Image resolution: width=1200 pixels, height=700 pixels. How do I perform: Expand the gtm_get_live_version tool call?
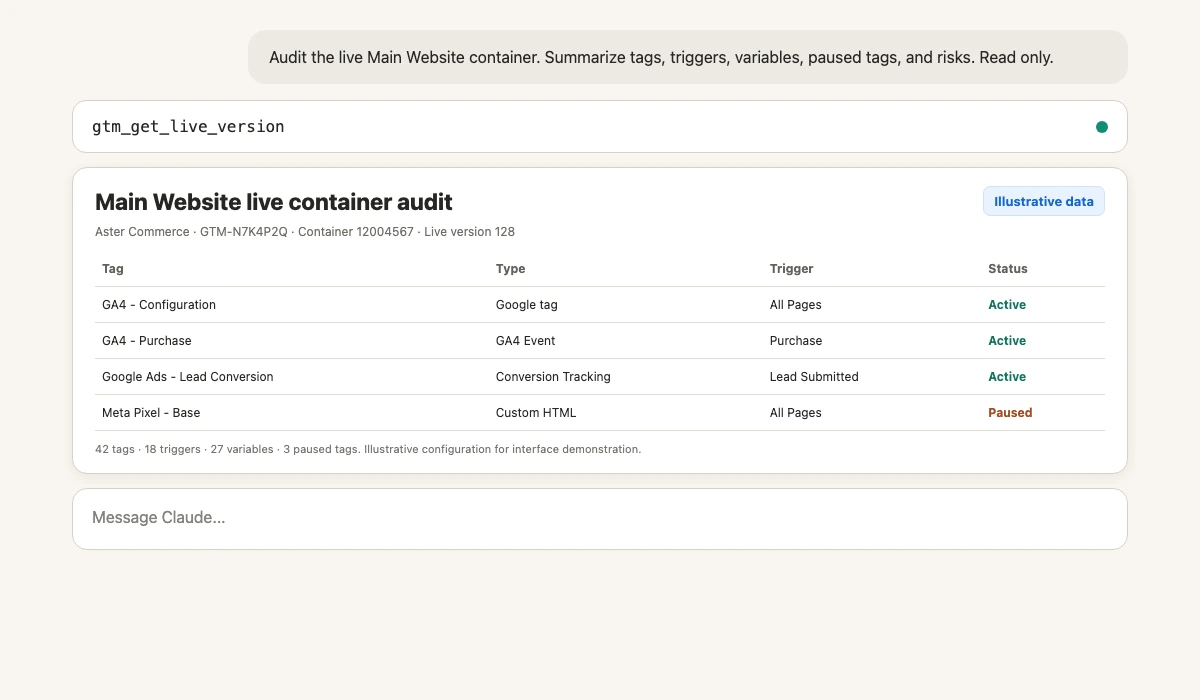click(600, 127)
